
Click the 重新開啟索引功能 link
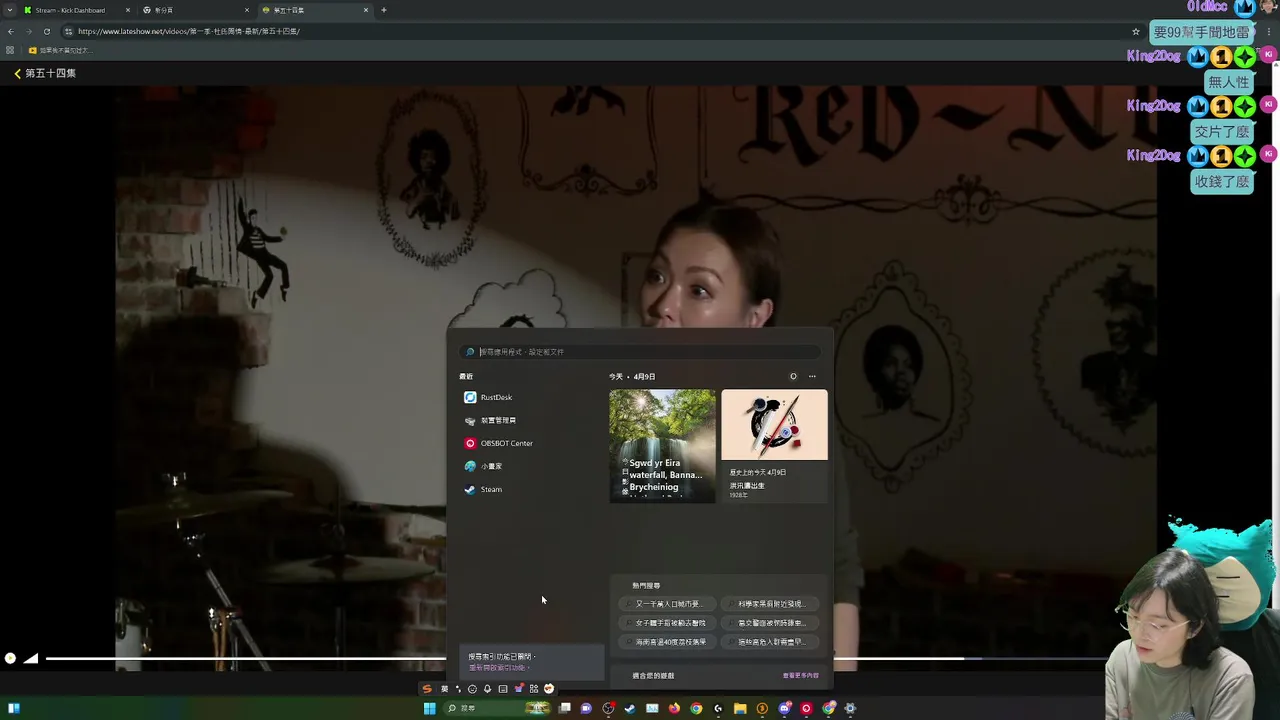pos(498,668)
